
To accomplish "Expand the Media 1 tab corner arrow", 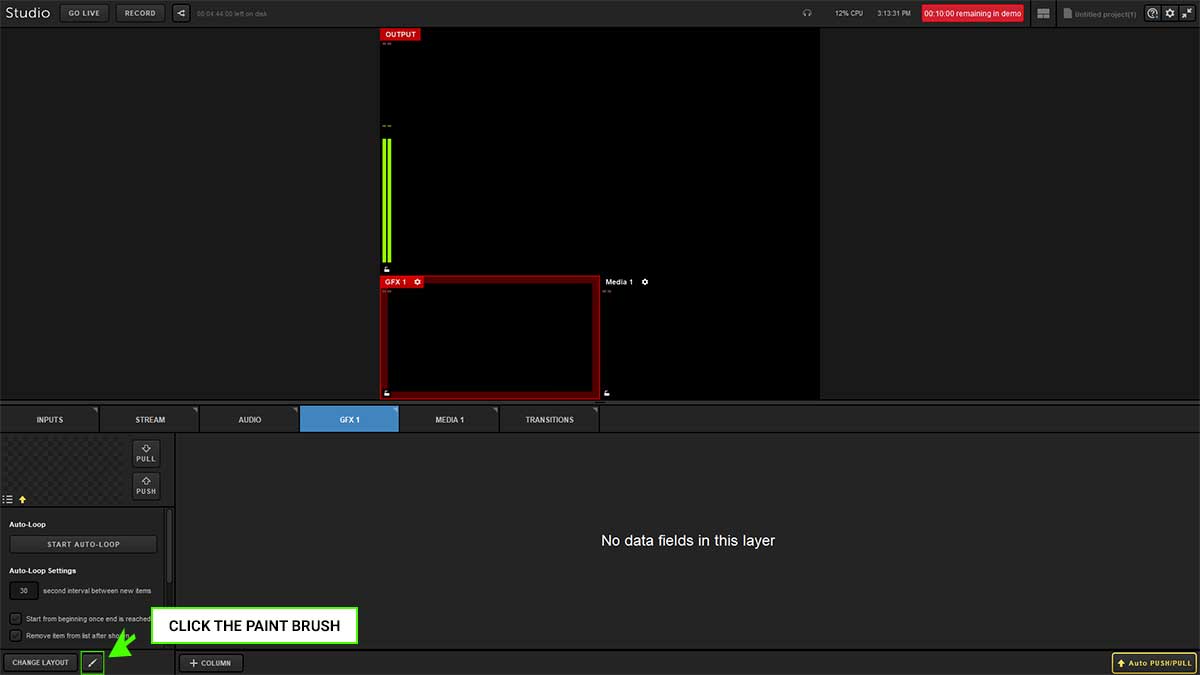I will [x=495, y=410].
